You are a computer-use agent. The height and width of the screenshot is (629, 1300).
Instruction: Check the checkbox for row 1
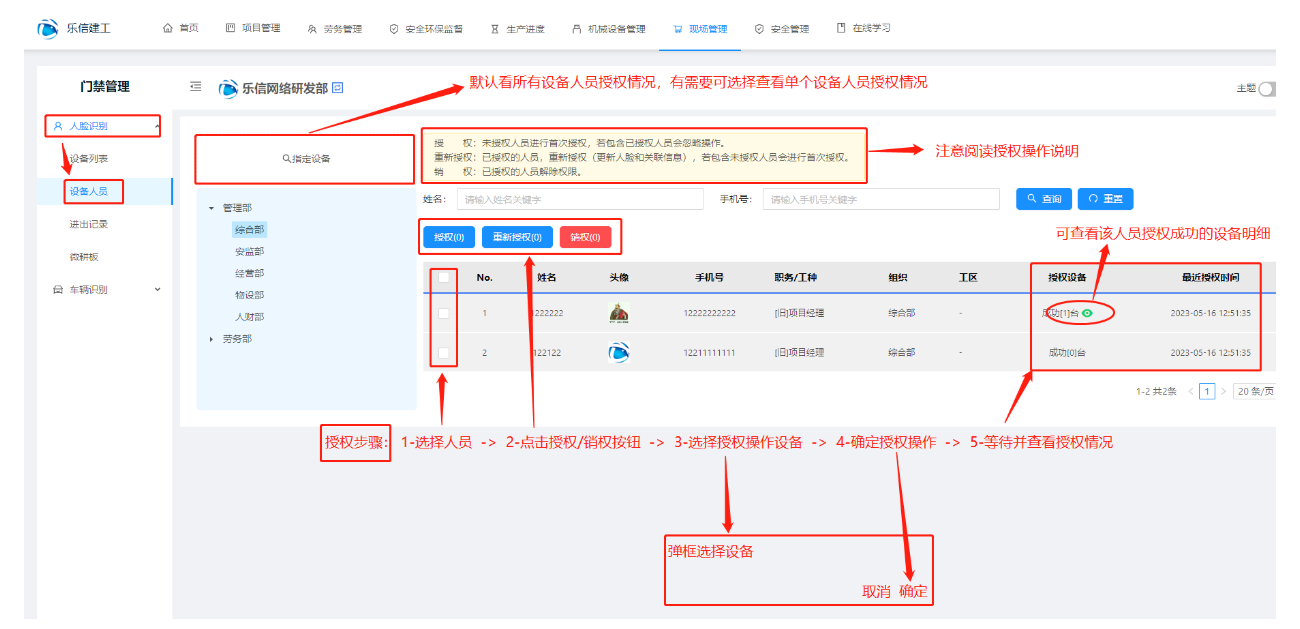tap(444, 313)
